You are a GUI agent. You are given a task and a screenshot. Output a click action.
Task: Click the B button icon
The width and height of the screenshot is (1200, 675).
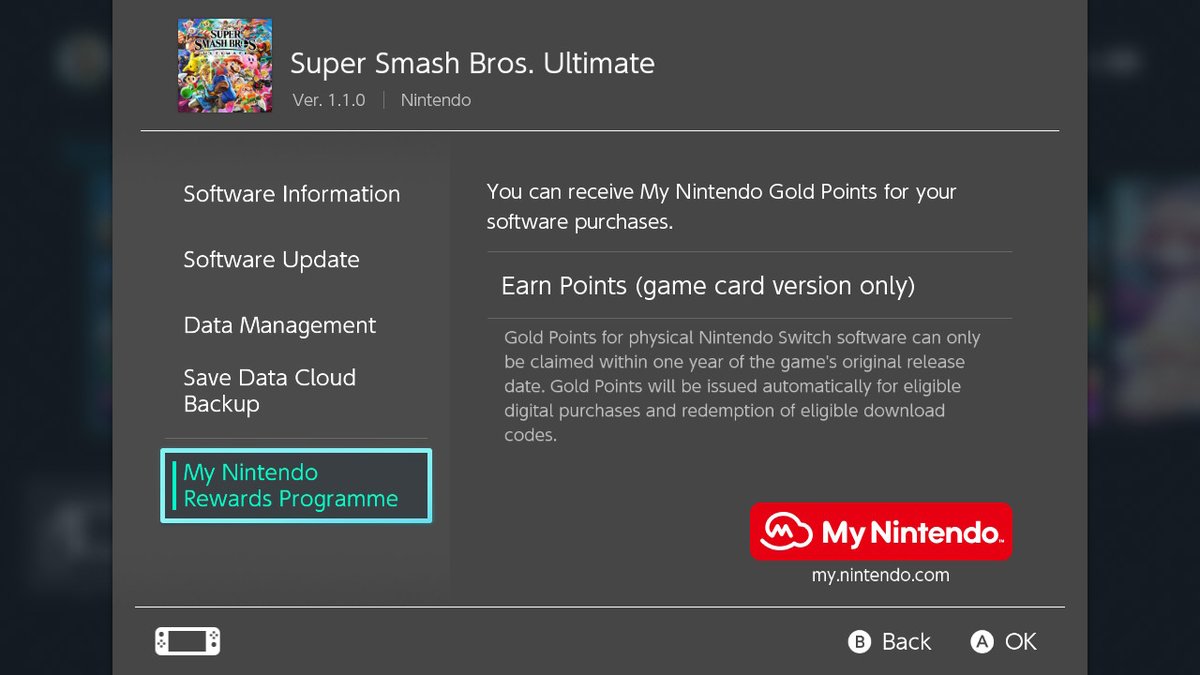859,642
